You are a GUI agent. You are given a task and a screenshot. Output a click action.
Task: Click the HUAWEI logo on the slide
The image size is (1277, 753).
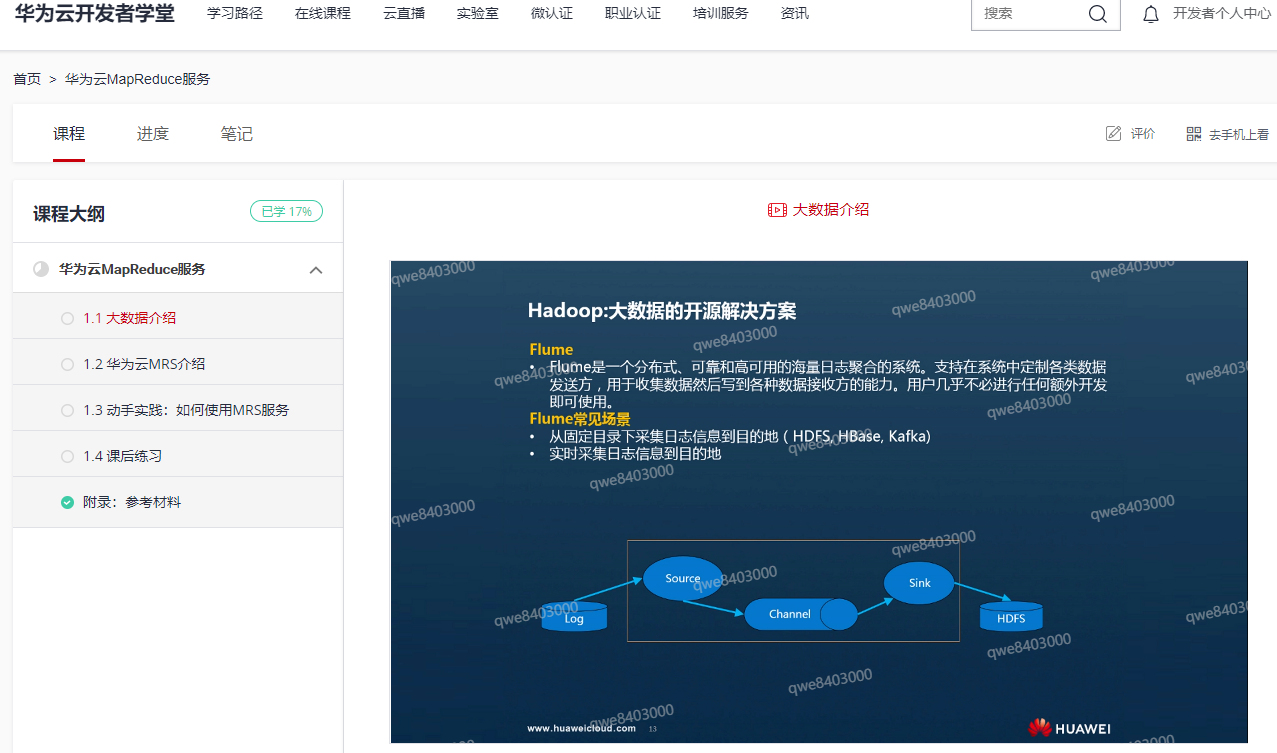[x=1069, y=728]
